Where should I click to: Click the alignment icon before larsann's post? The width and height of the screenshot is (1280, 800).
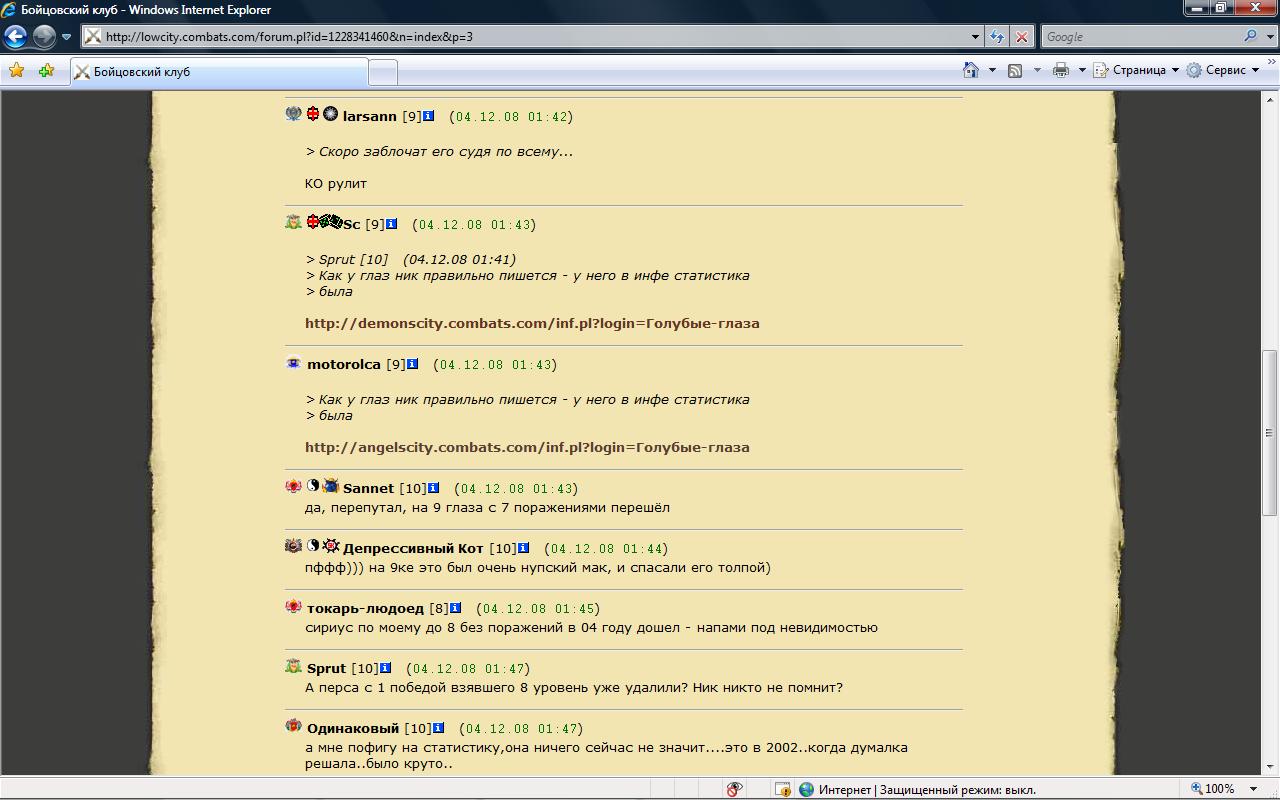pyautogui.click(x=293, y=114)
